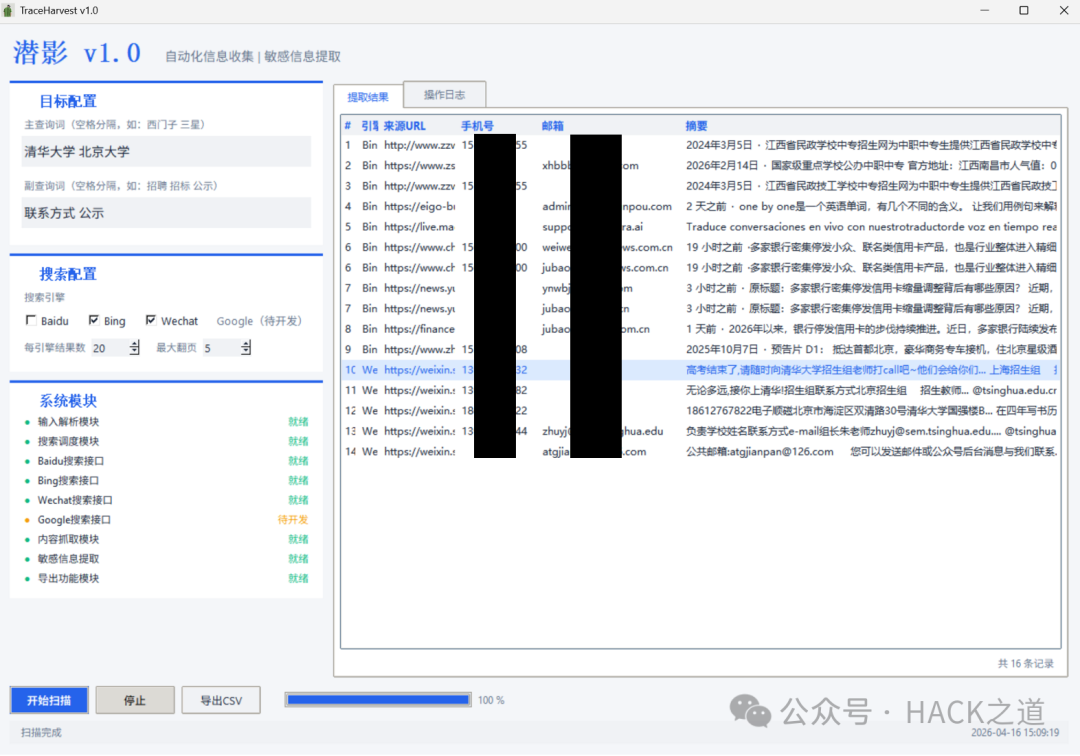
Task: Select highlighted row 10 weixin result
Action: pos(700,370)
